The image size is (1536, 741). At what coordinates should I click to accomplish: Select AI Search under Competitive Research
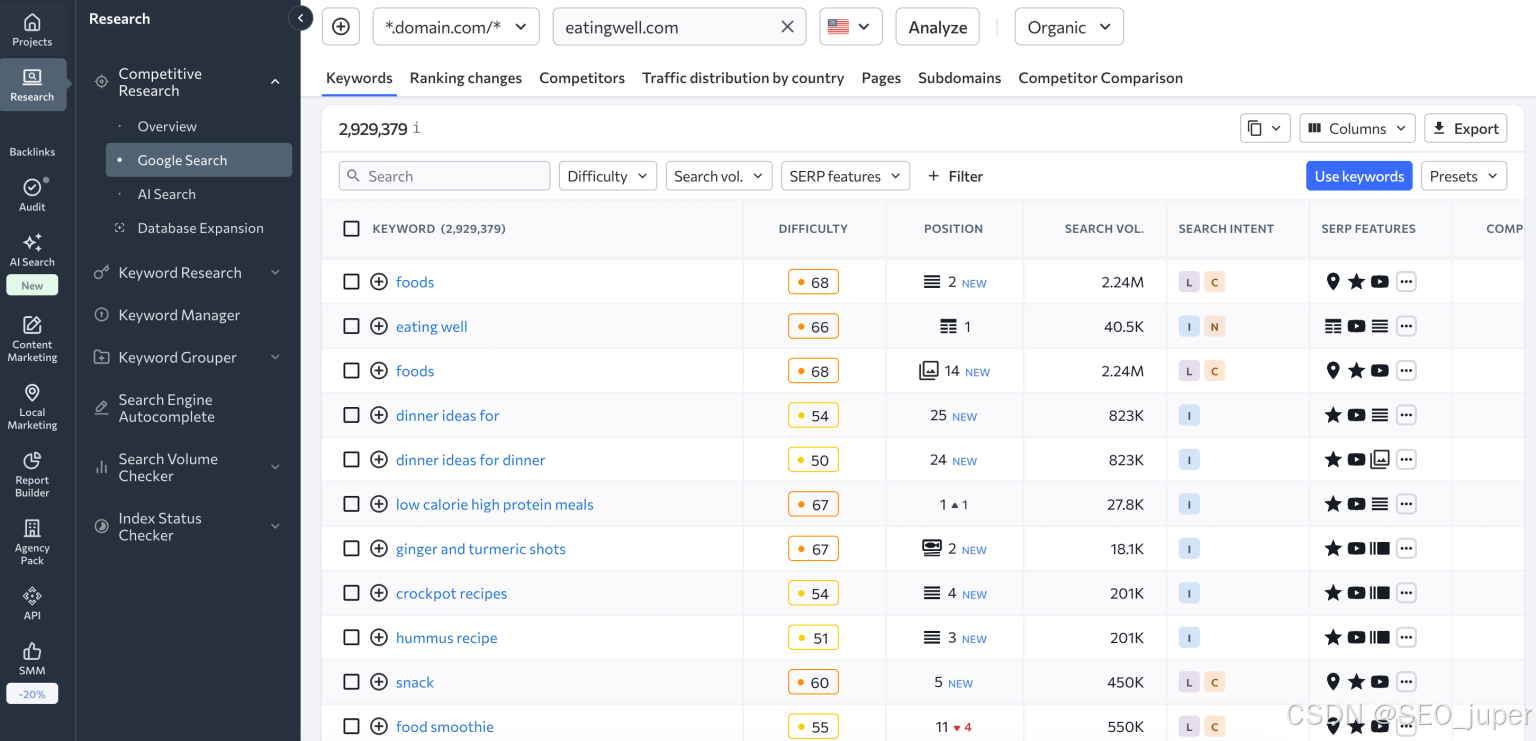tap(167, 194)
